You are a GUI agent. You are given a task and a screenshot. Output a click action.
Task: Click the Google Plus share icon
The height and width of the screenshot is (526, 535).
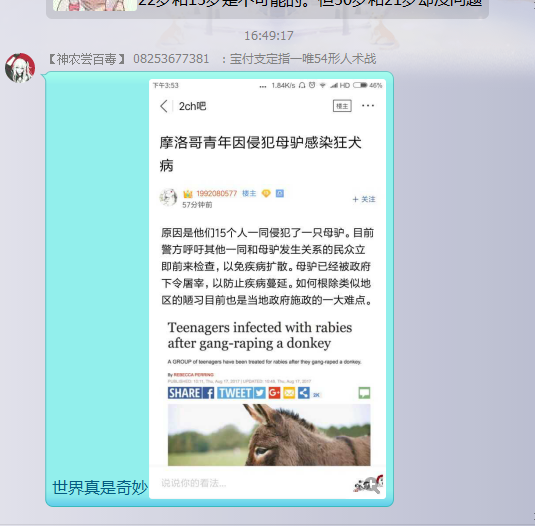[x=274, y=393]
